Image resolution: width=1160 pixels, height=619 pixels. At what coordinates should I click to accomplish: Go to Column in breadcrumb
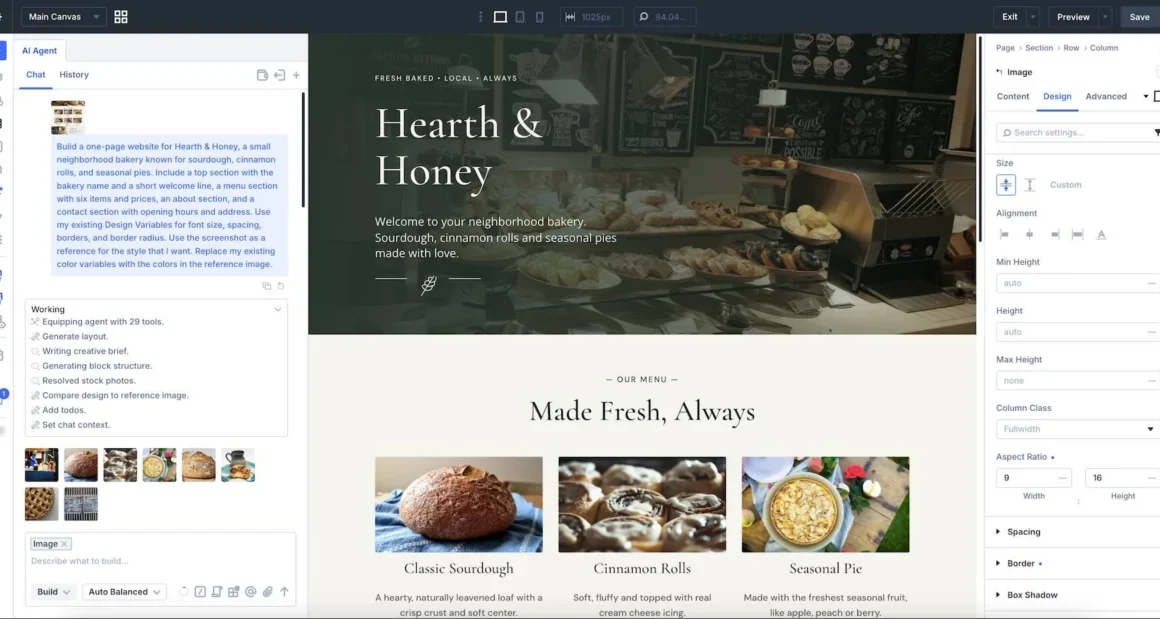pyautogui.click(x=1104, y=48)
